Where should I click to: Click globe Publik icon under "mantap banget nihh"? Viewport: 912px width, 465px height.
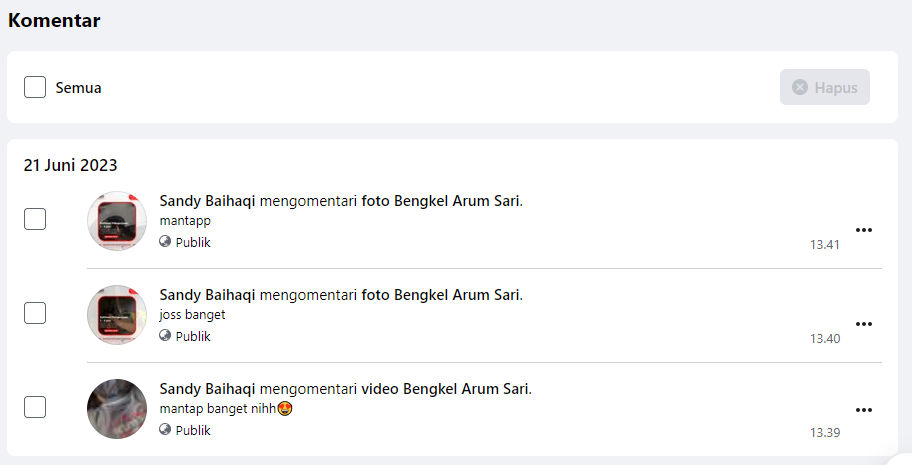point(165,430)
